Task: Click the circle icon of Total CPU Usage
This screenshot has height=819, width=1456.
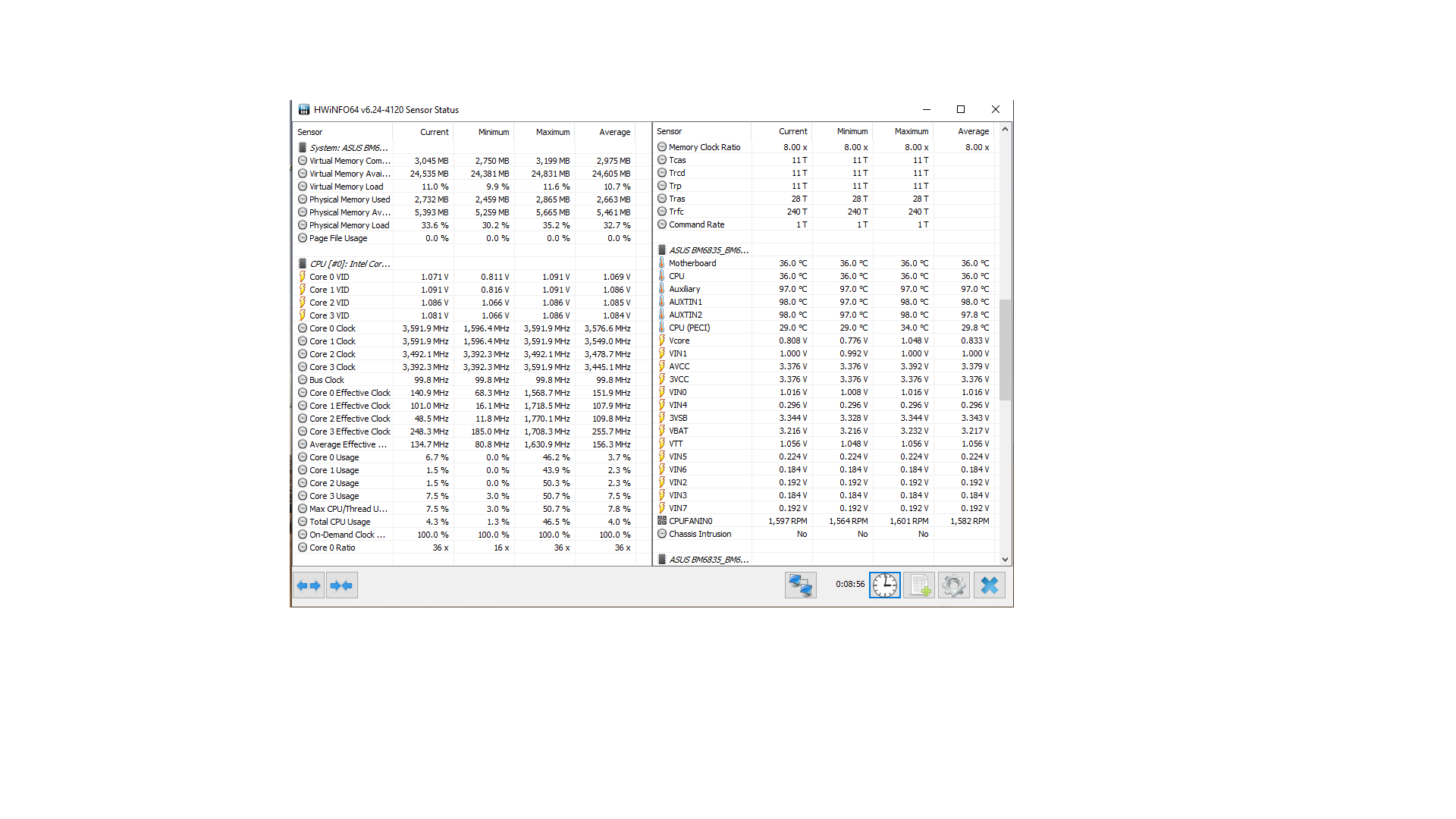Action: (x=303, y=522)
